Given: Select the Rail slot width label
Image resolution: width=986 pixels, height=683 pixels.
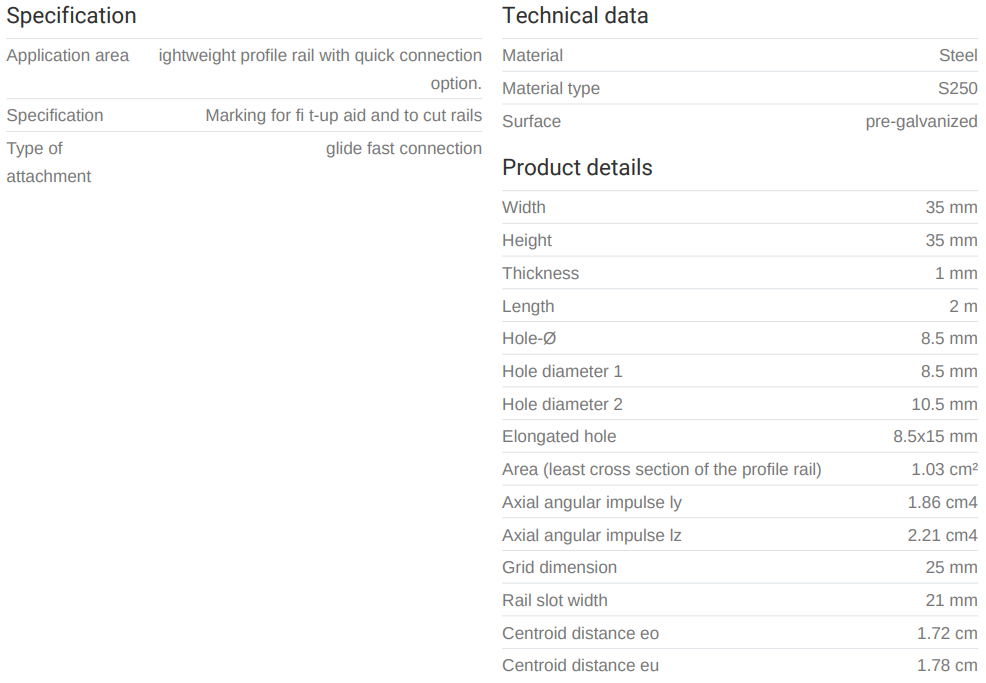Looking at the screenshot, I should pos(554,601).
